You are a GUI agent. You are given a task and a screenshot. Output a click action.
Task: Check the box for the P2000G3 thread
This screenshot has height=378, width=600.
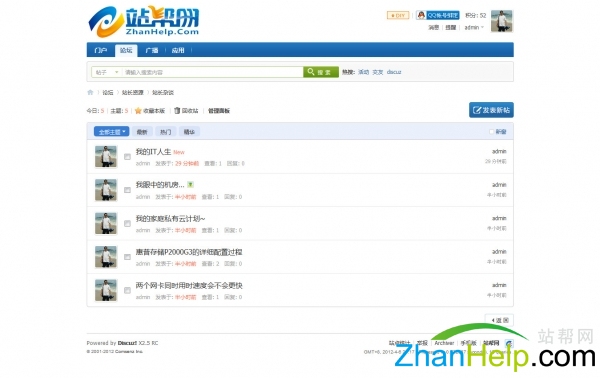coord(127,257)
